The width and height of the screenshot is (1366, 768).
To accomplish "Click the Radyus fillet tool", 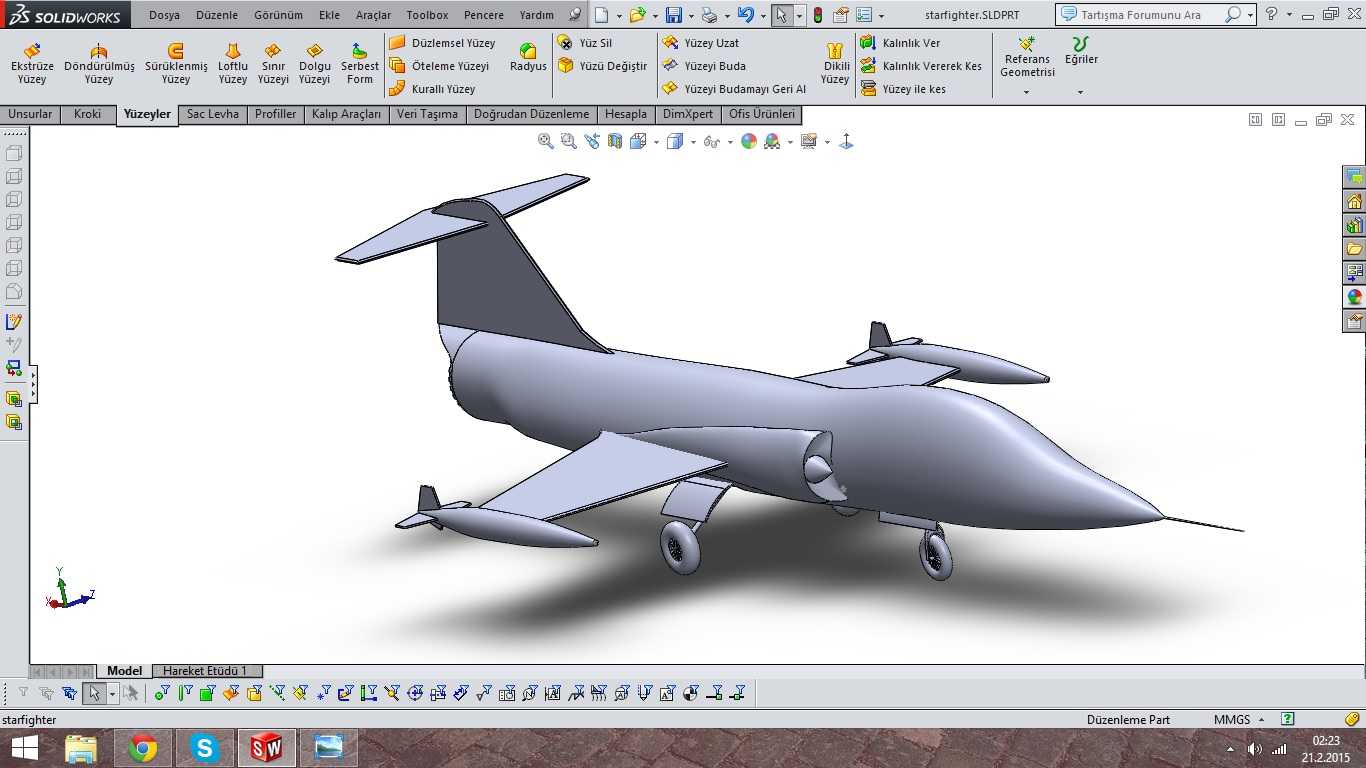I will [x=528, y=57].
